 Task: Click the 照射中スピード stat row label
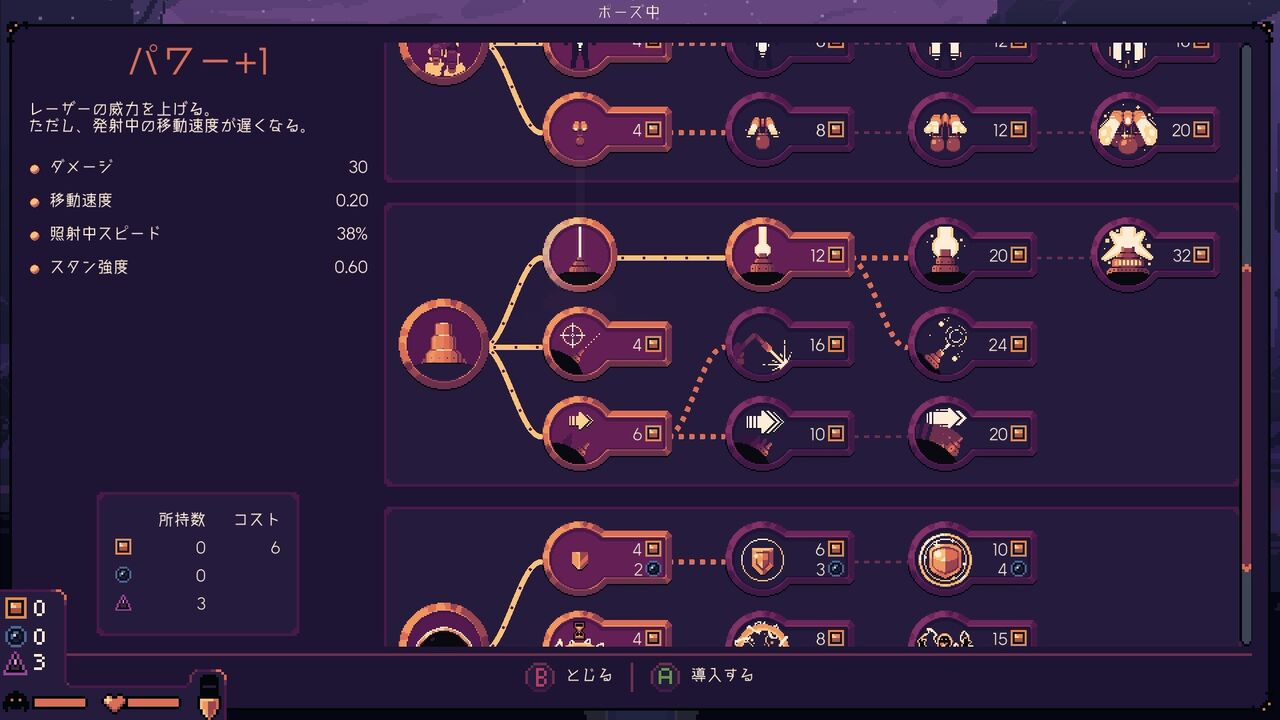105,233
